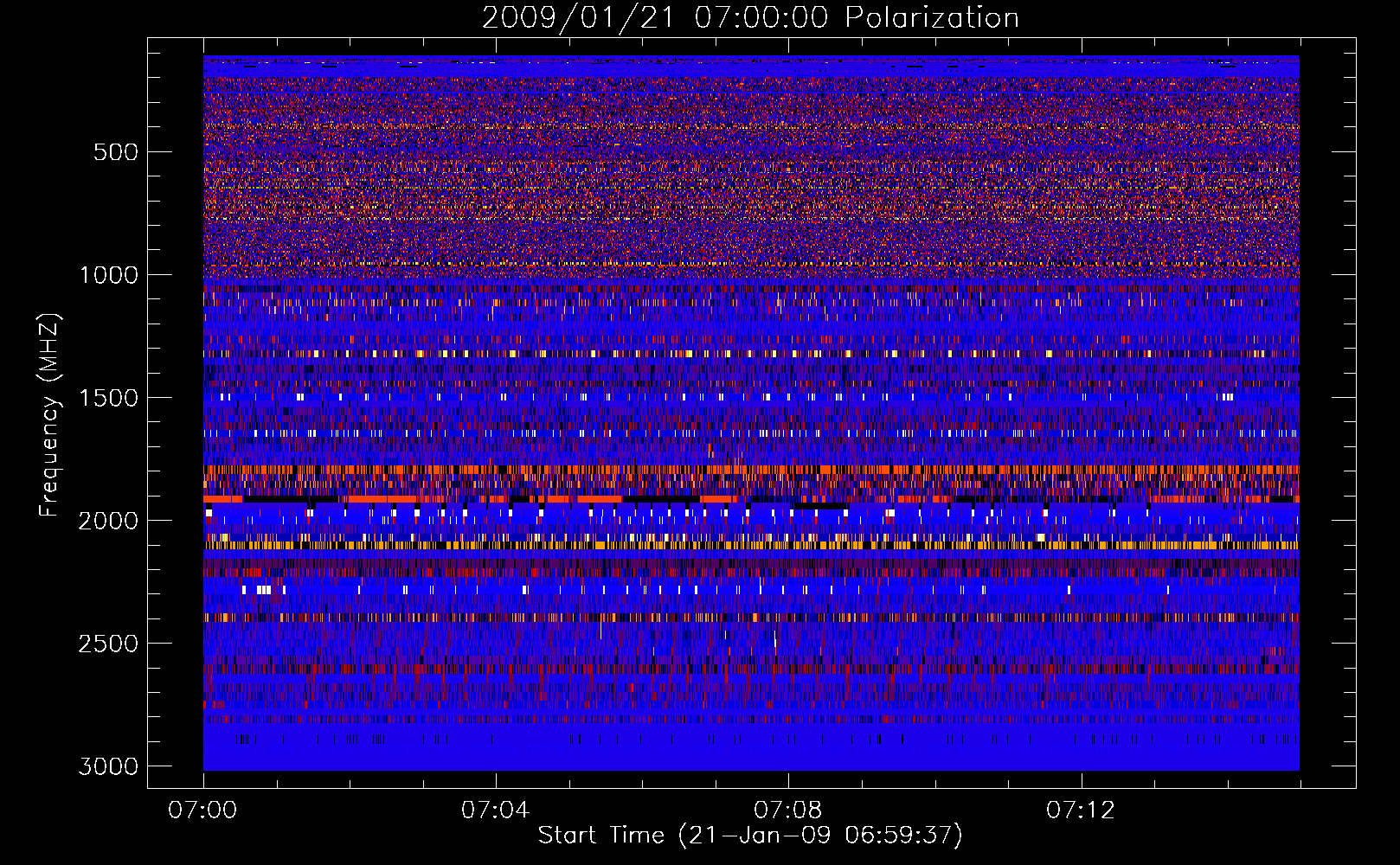The width and height of the screenshot is (1400, 865).
Task: Click the red-black band just above 2000 MHz
Action: 751,499
